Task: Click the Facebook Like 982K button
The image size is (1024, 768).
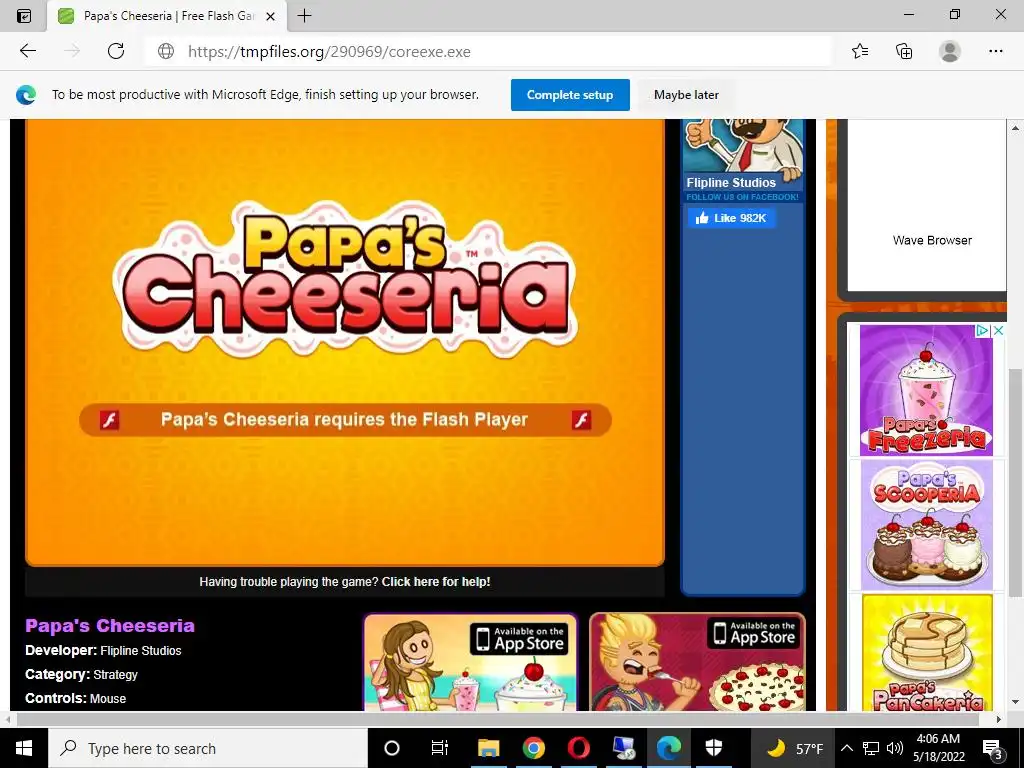Action: tap(731, 218)
